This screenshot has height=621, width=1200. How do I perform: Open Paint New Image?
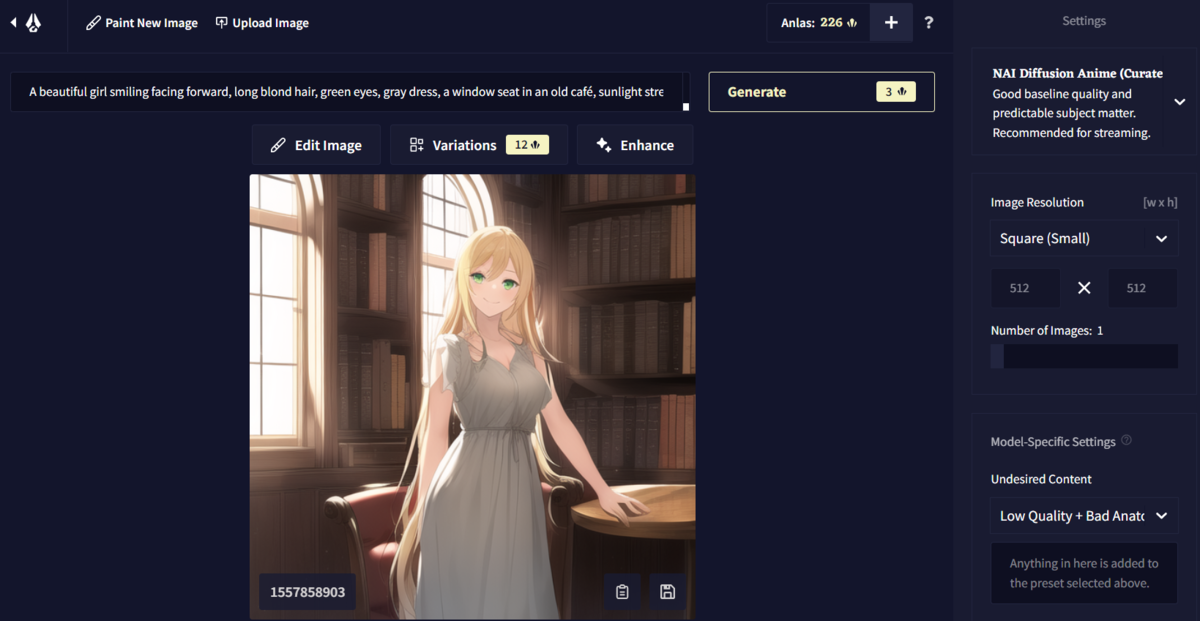[x=142, y=23]
